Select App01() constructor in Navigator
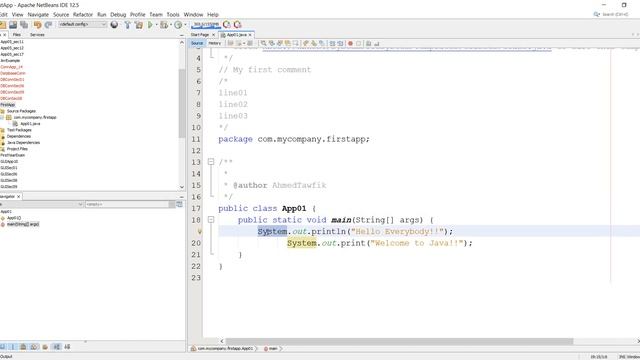 (x=14, y=218)
